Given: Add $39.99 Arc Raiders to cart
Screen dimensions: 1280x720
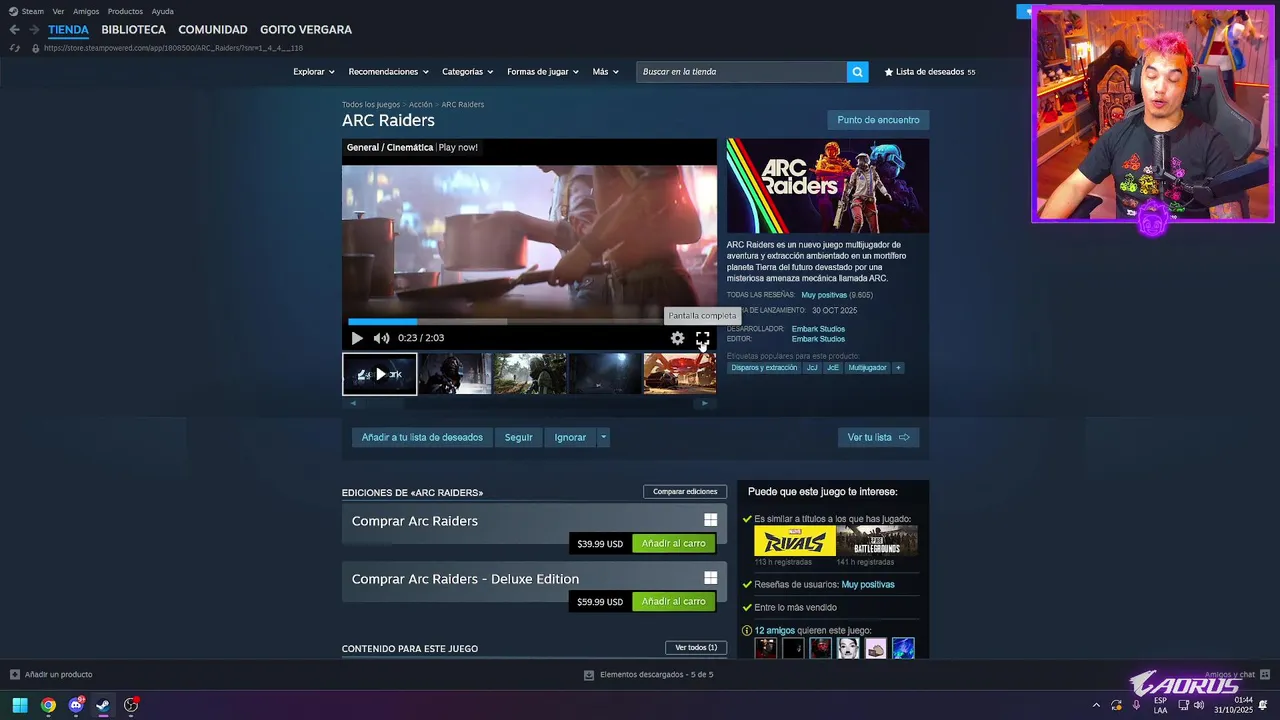Looking at the screenshot, I should point(673,543).
